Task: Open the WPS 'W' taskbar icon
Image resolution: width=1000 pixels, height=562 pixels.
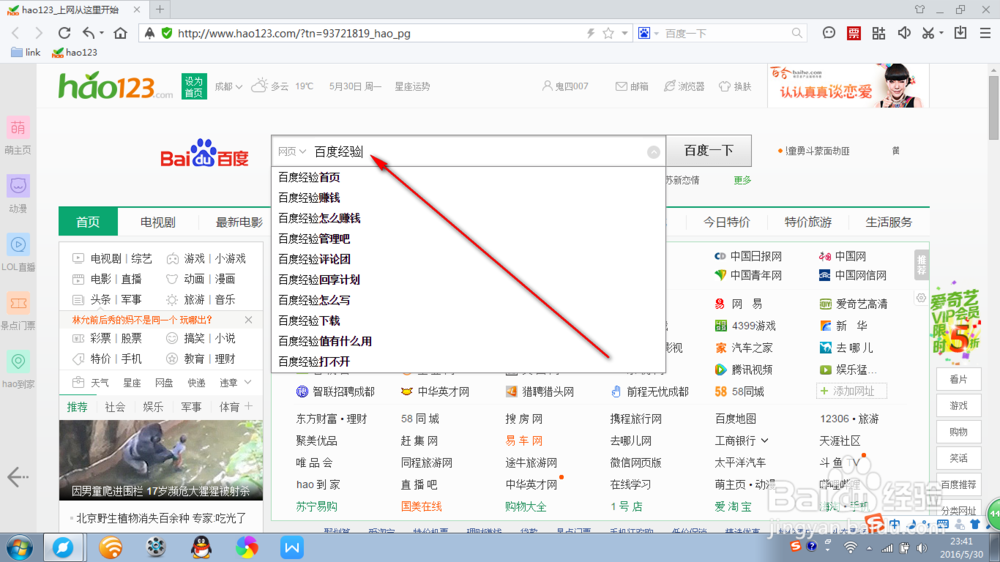Action: [x=292, y=547]
